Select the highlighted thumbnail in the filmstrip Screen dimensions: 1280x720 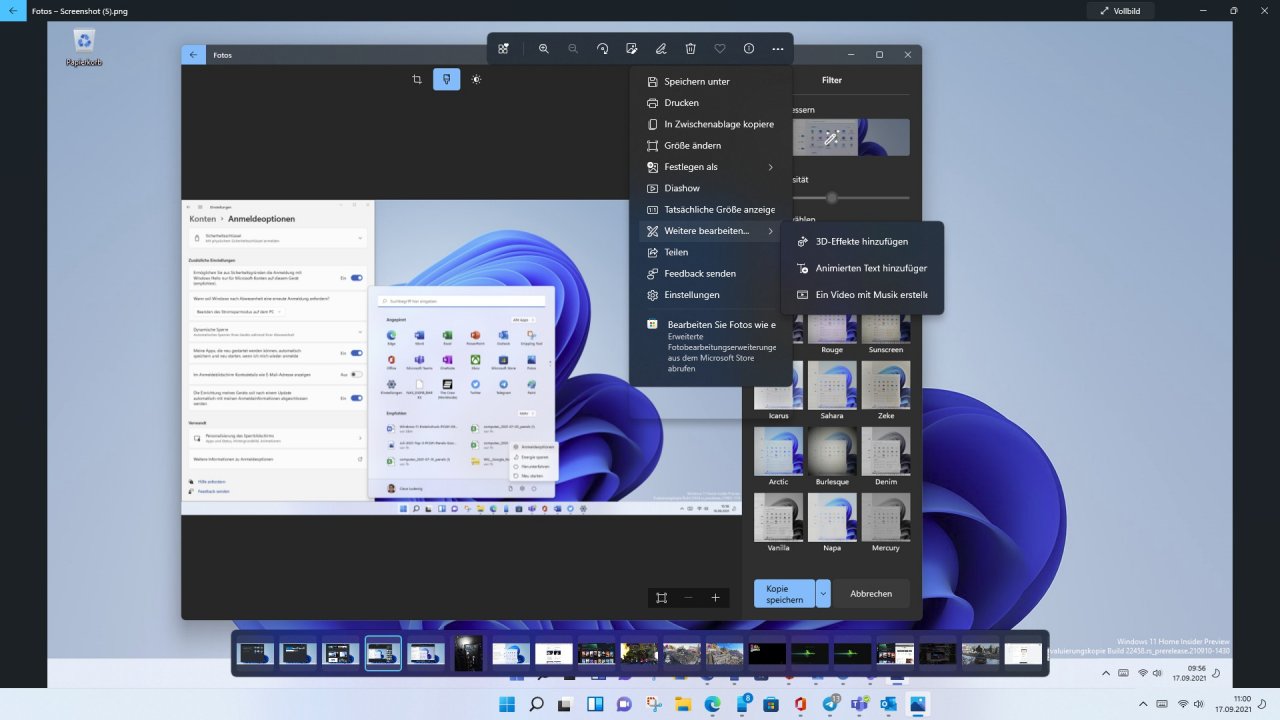(x=383, y=653)
